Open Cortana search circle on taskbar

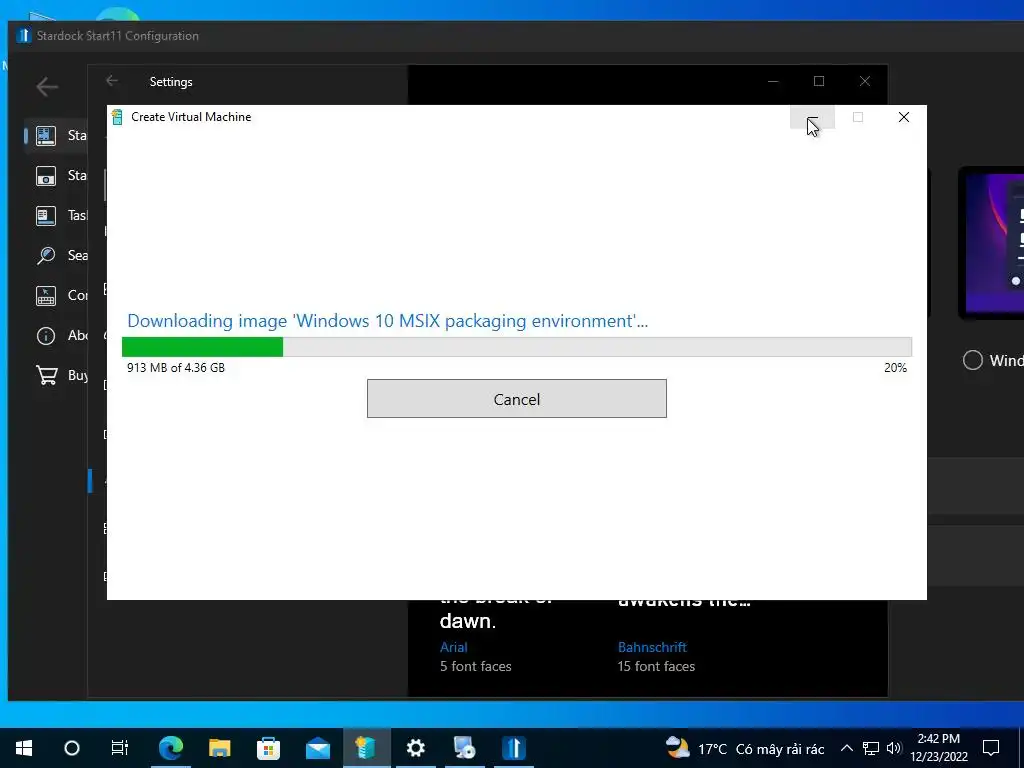click(72, 748)
